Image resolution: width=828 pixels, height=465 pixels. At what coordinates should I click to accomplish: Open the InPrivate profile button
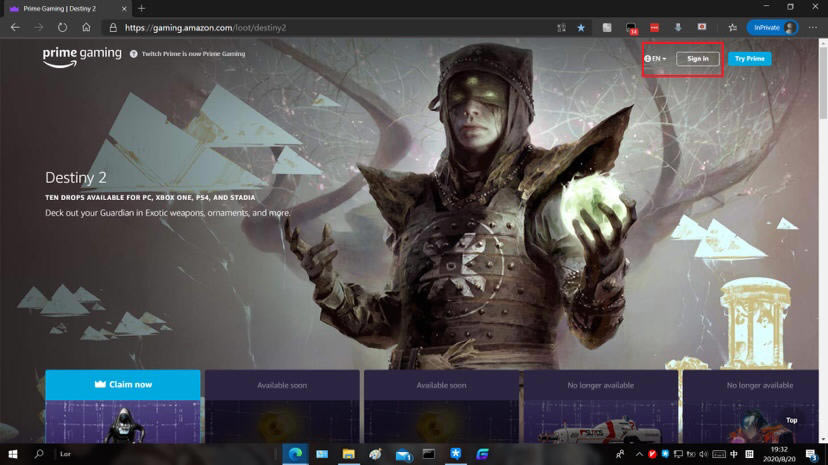[772, 27]
